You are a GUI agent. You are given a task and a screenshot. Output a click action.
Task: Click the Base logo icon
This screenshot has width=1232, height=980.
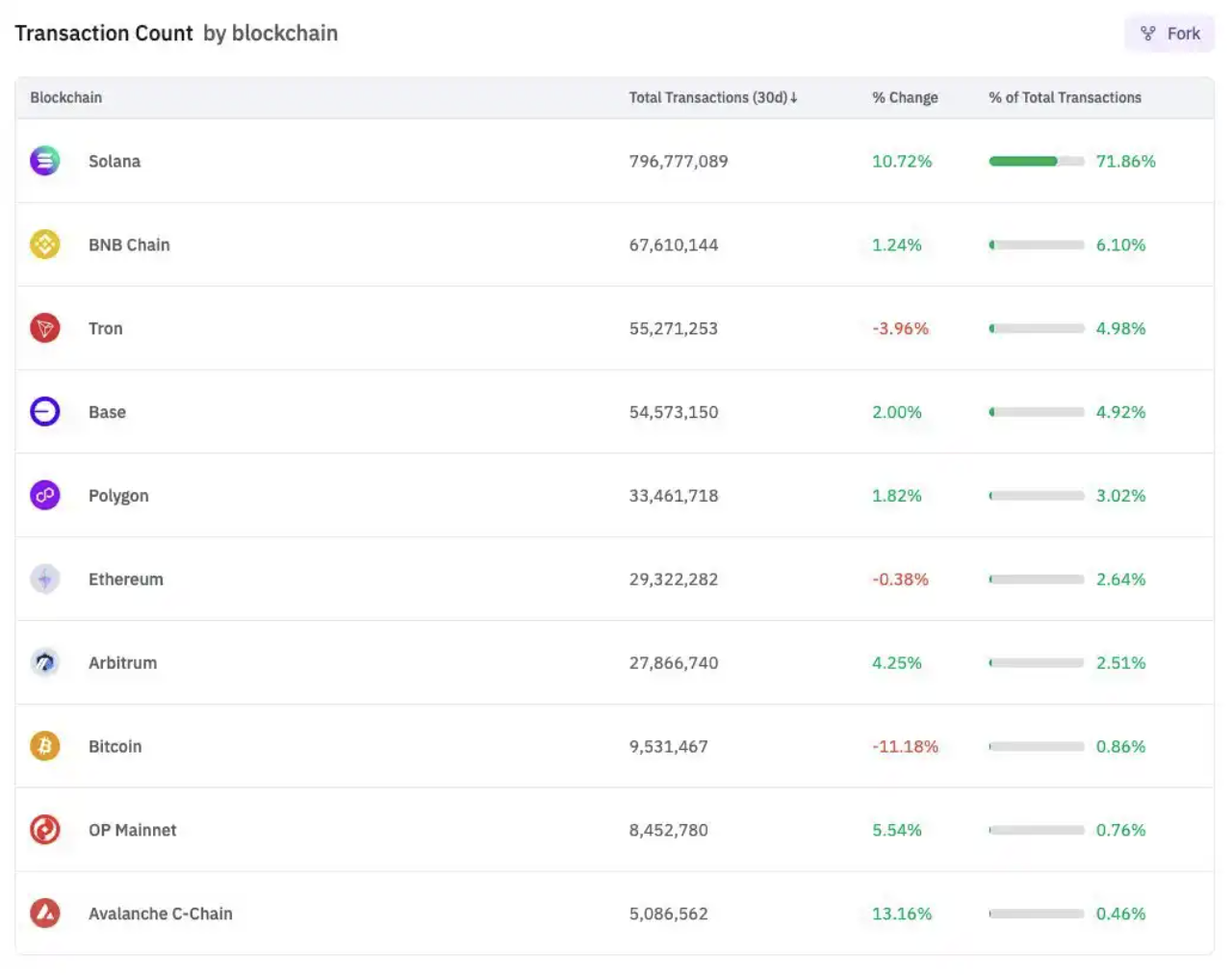coord(45,412)
